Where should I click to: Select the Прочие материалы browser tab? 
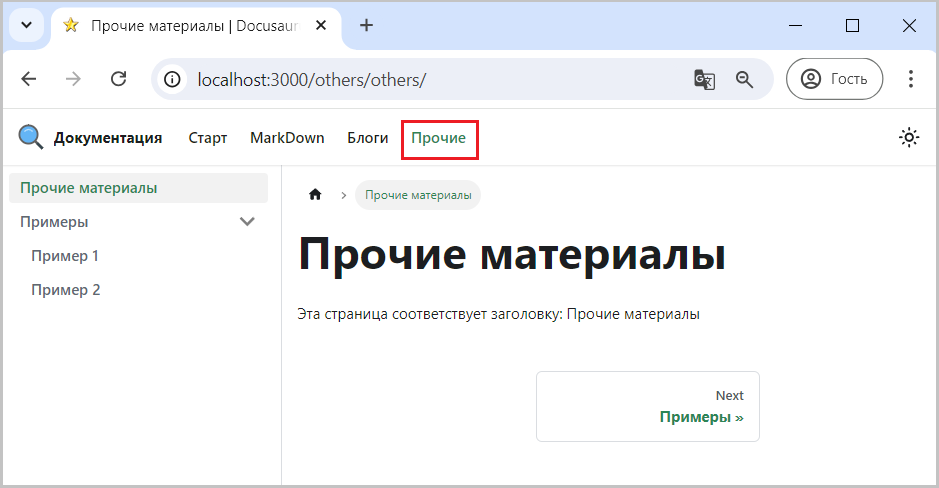pos(196,26)
